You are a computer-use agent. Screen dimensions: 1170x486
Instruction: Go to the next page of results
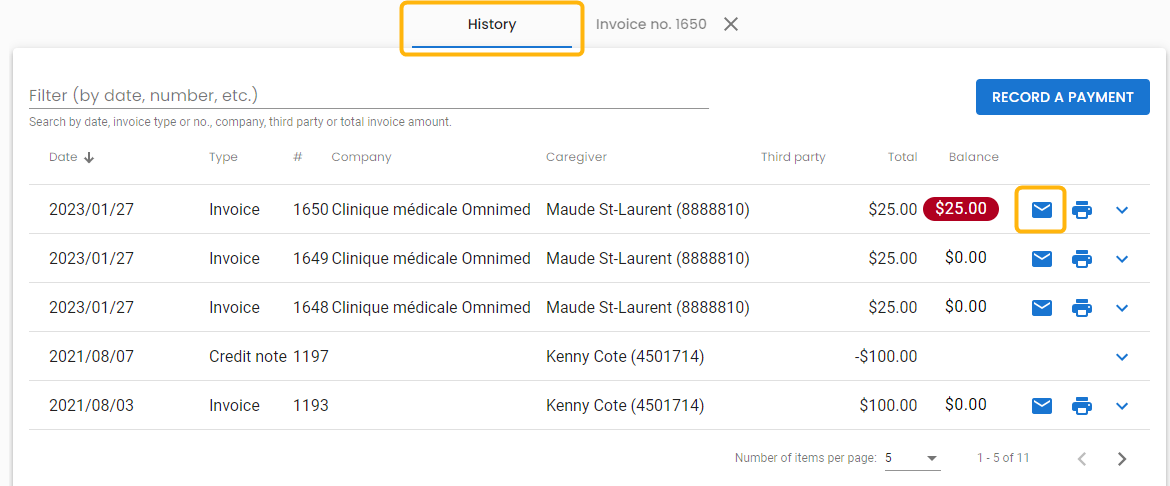pos(1121,459)
